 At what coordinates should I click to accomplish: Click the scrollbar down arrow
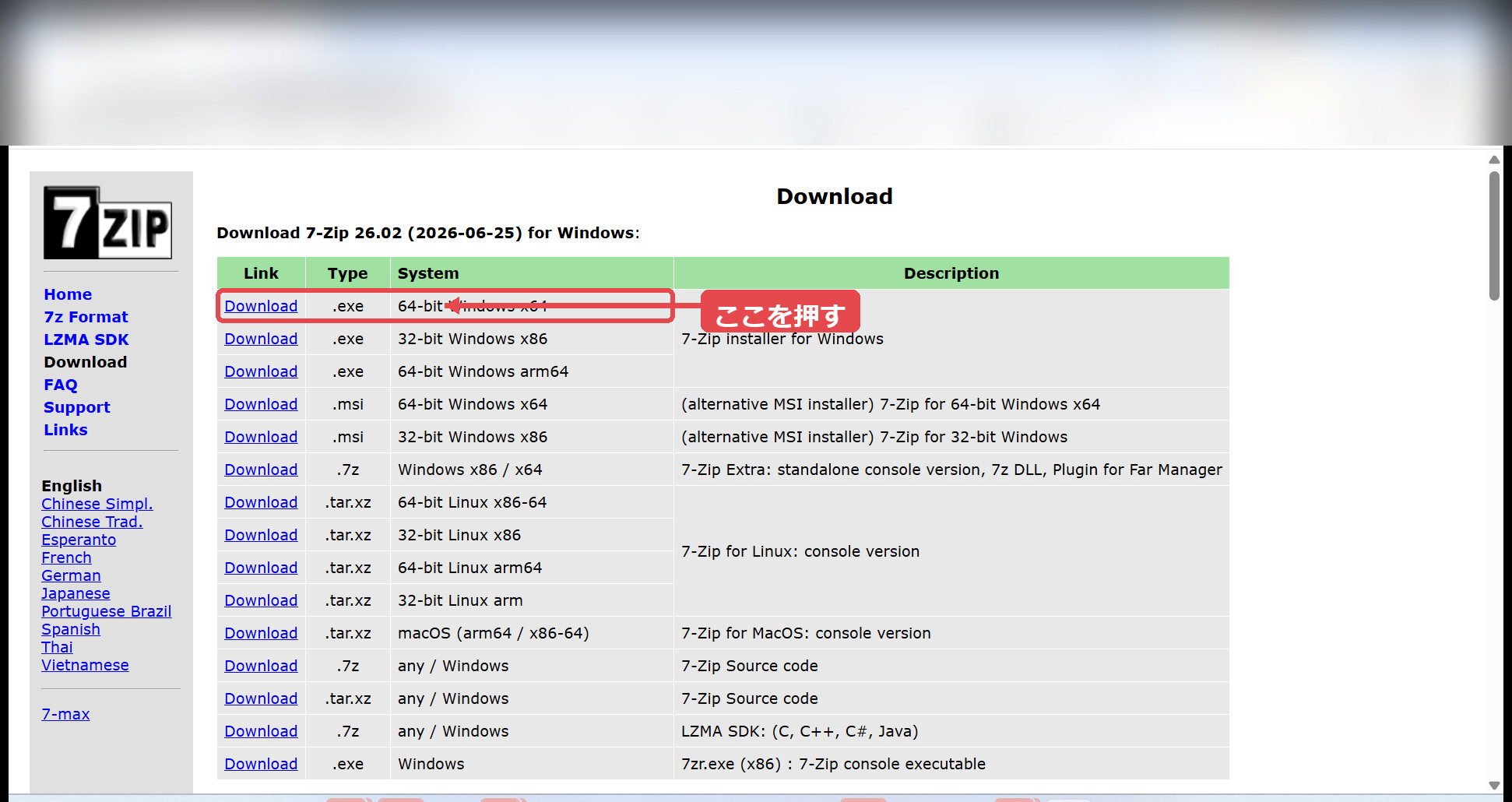click(1494, 785)
